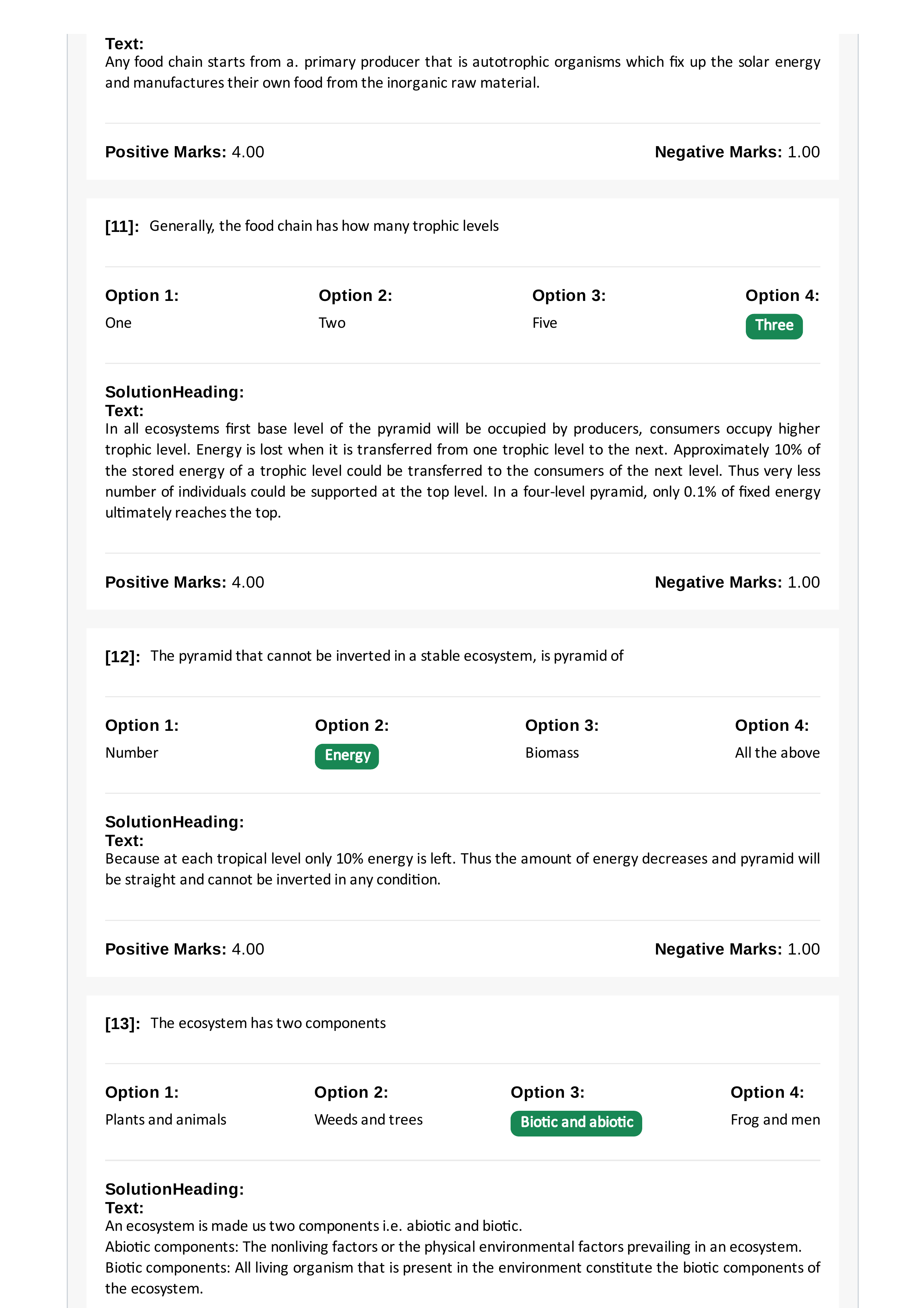Click question number [12] label
Image resolution: width=924 pixels, height=1308 pixels.
point(122,657)
